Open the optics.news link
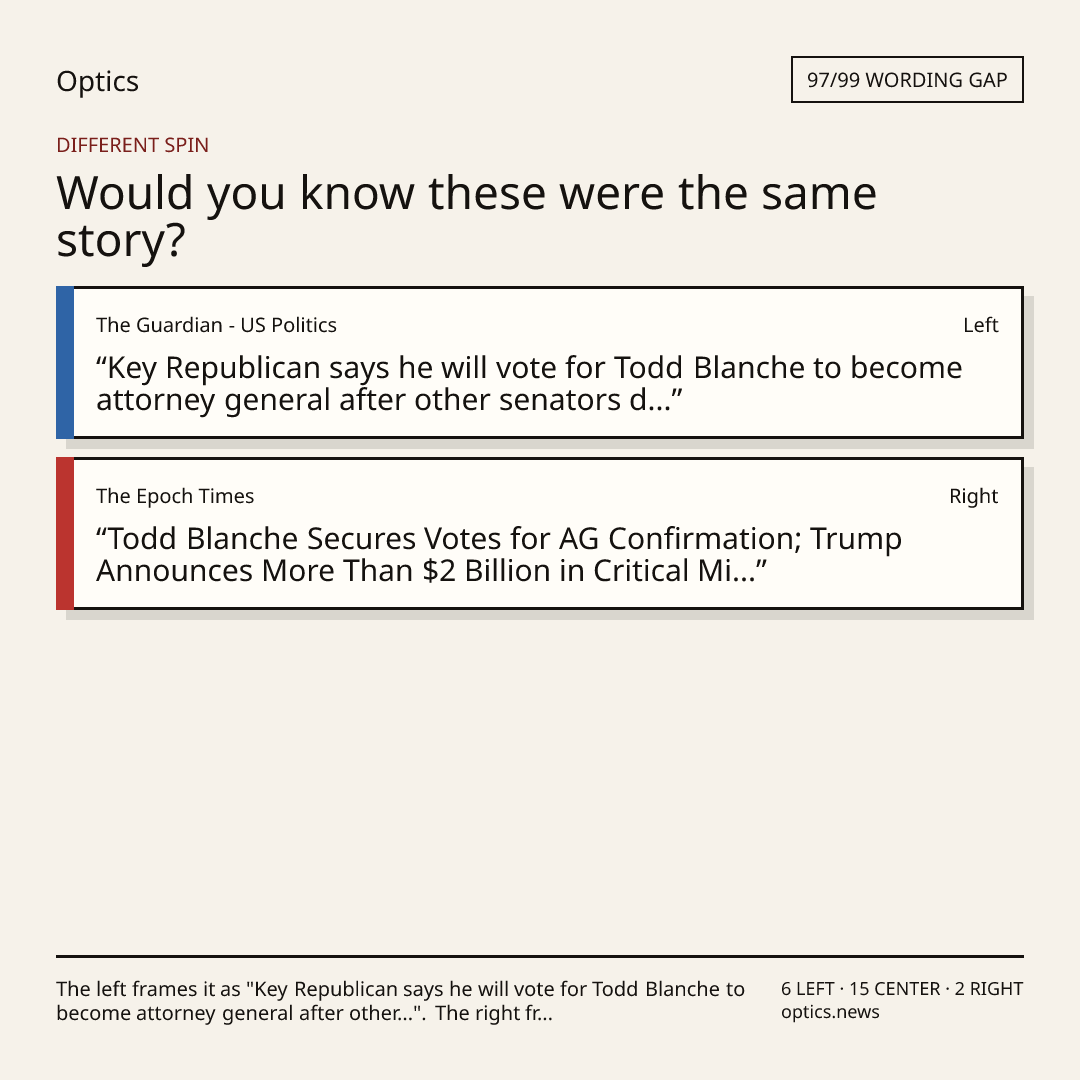The height and width of the screenshot is (1080, 1080). point(830,1012)
